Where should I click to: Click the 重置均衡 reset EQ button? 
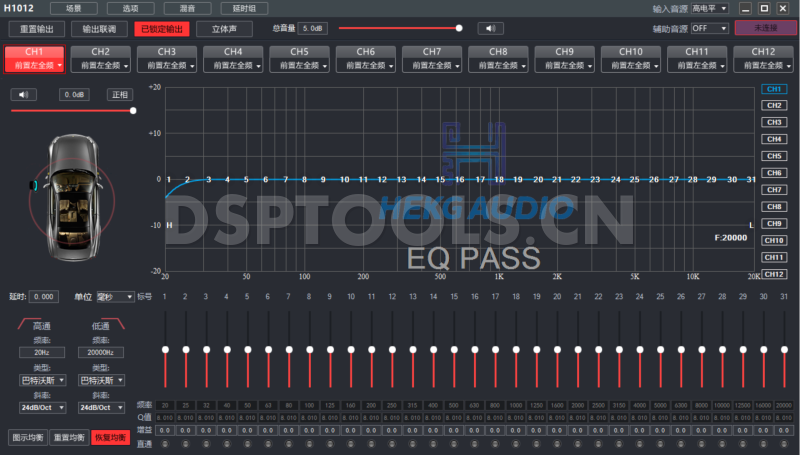tap(69, 438)
